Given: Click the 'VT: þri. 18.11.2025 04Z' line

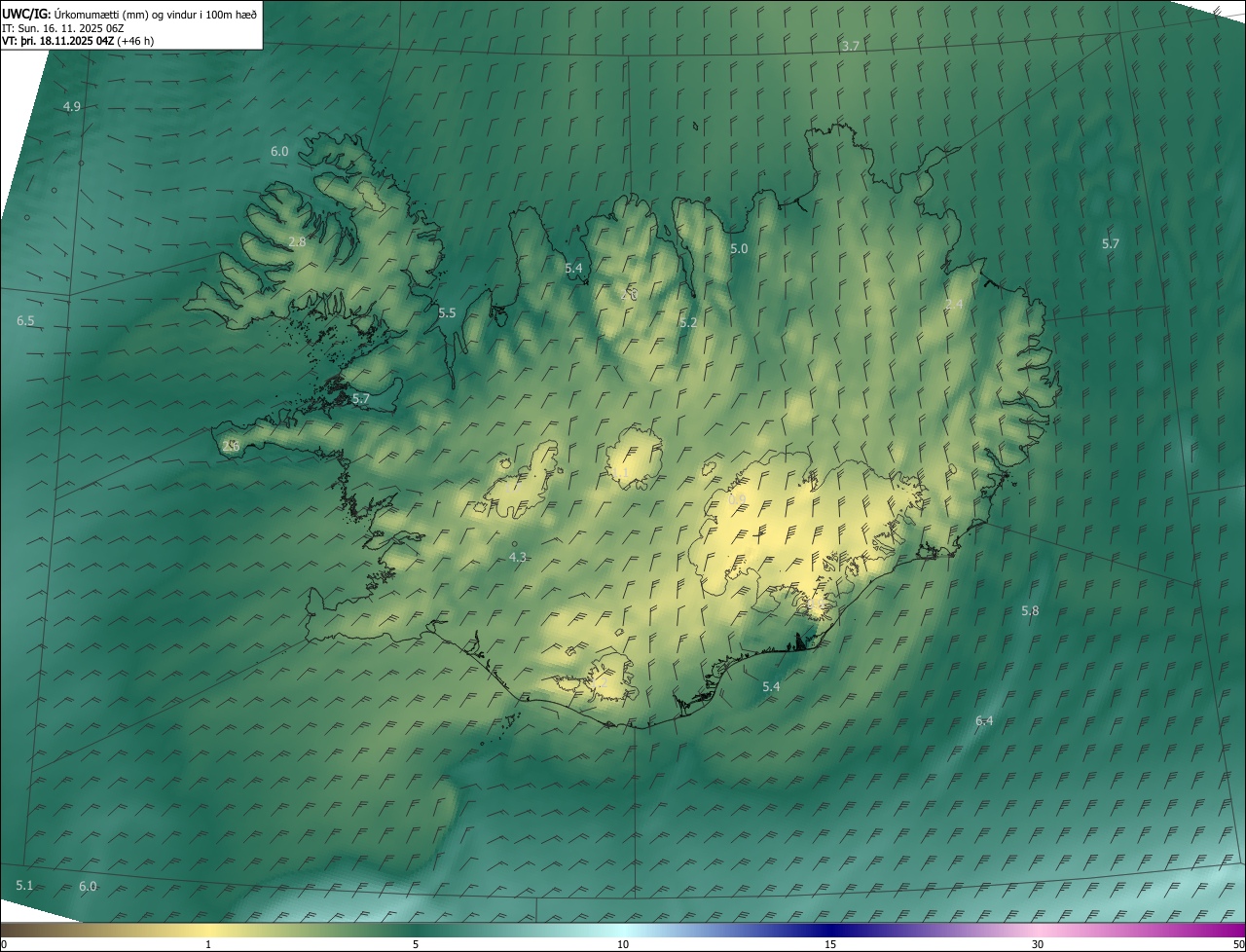Looking at the screenshot, I should click(57, 41).
